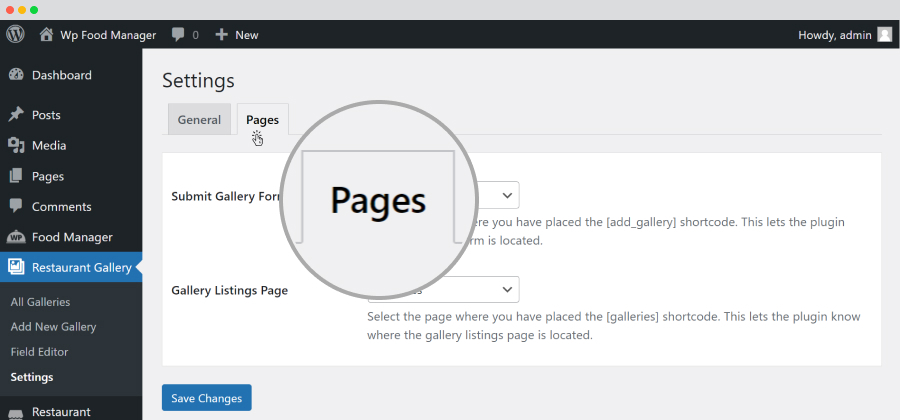This screenshot has width=900, height=420.
Task: Click the Pages sidebar icon
Action: point(16,176)
